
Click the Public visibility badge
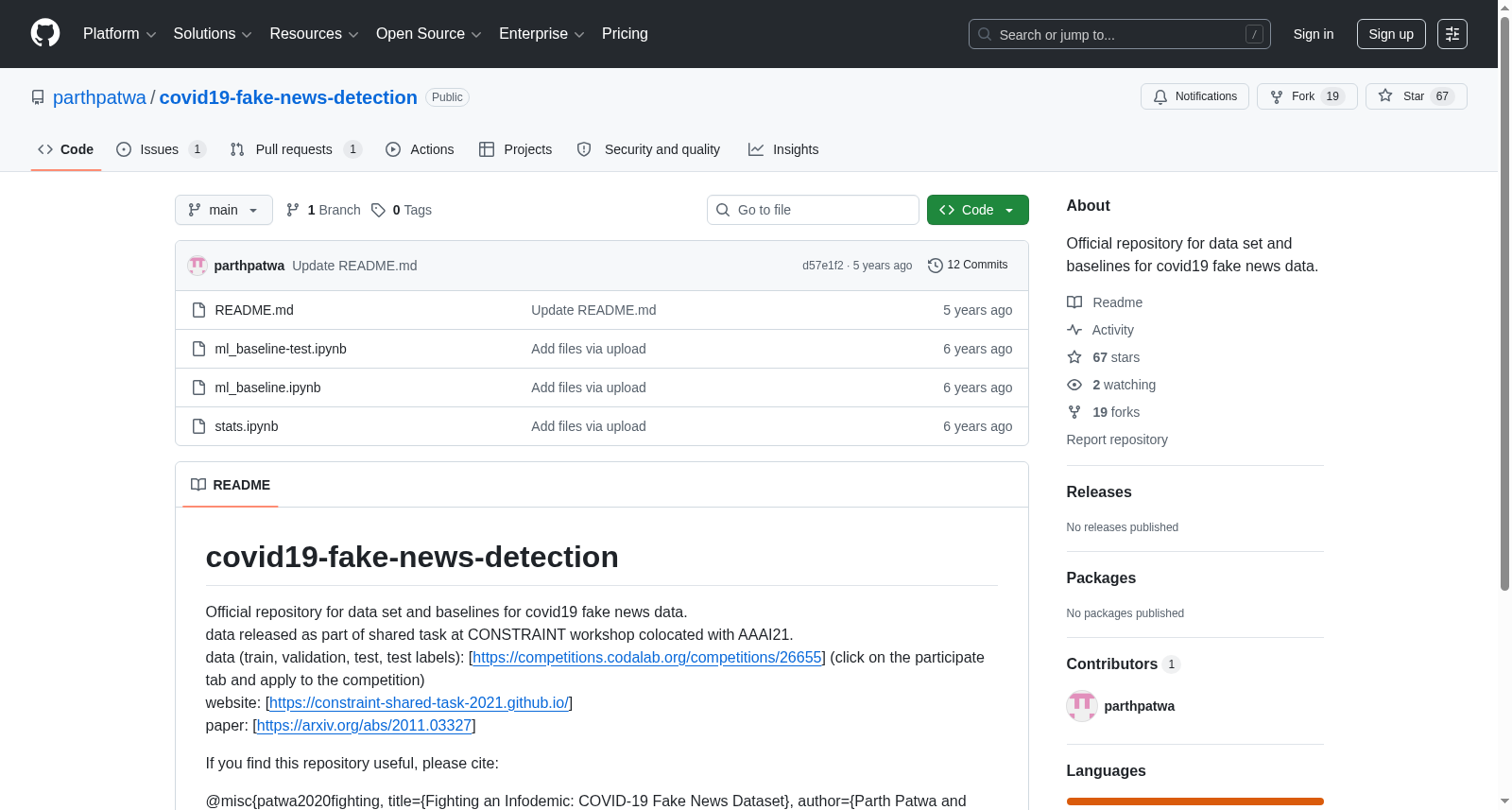pos(447,97)
